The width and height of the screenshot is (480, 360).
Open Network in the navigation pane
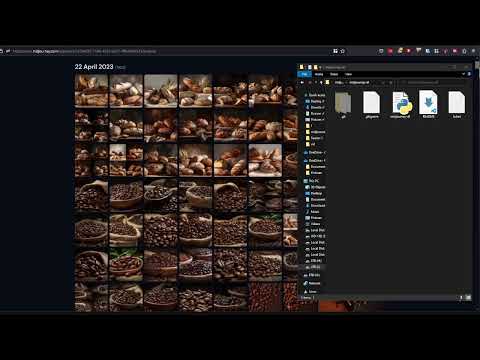(x=312, y=283)
